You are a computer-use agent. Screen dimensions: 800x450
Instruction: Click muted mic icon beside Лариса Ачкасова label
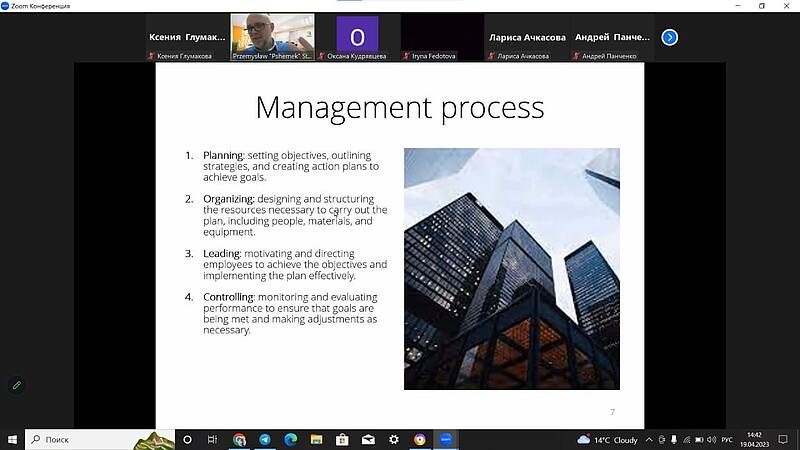click(491, 56)
